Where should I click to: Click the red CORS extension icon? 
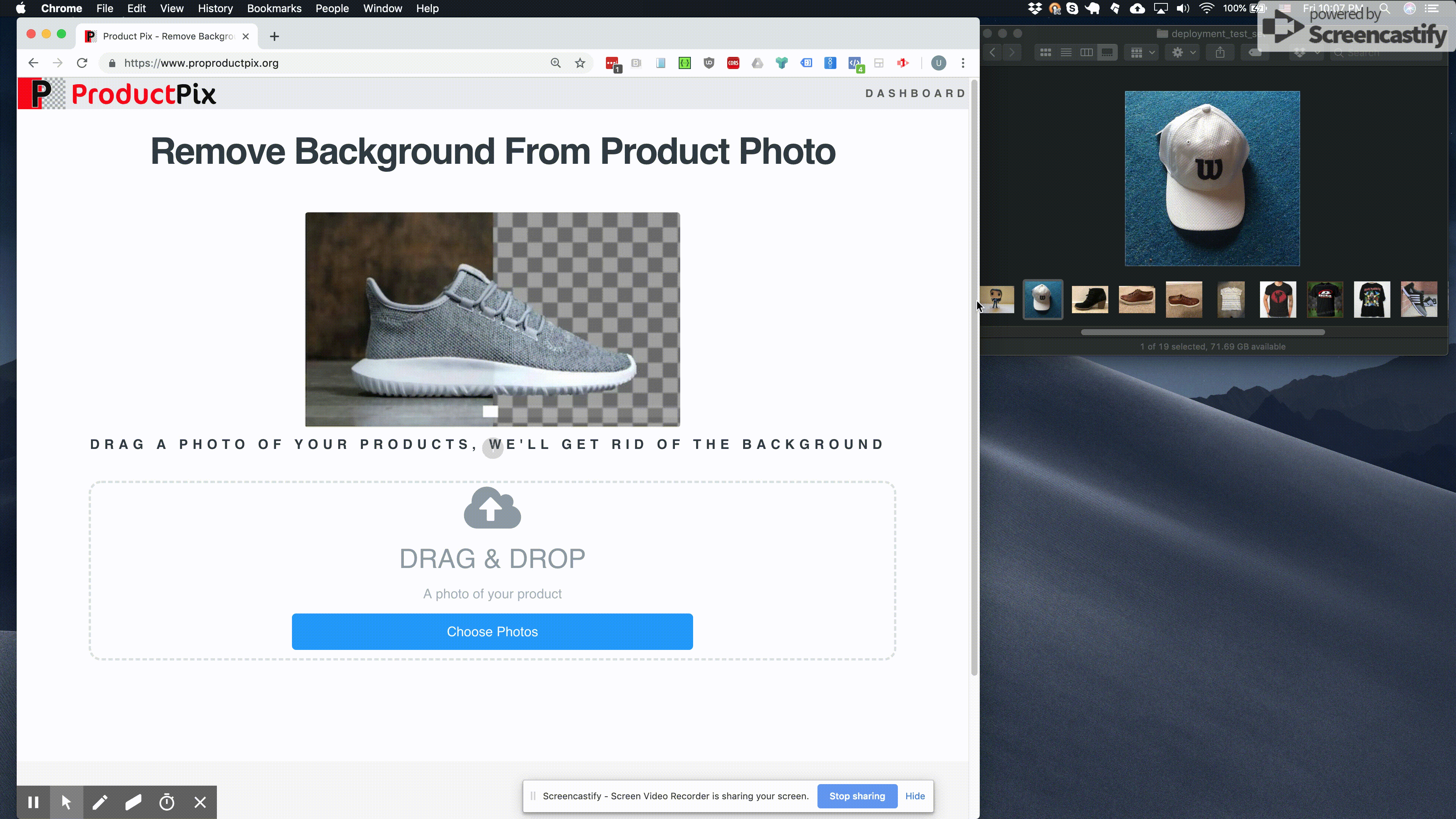click(733, 63)
